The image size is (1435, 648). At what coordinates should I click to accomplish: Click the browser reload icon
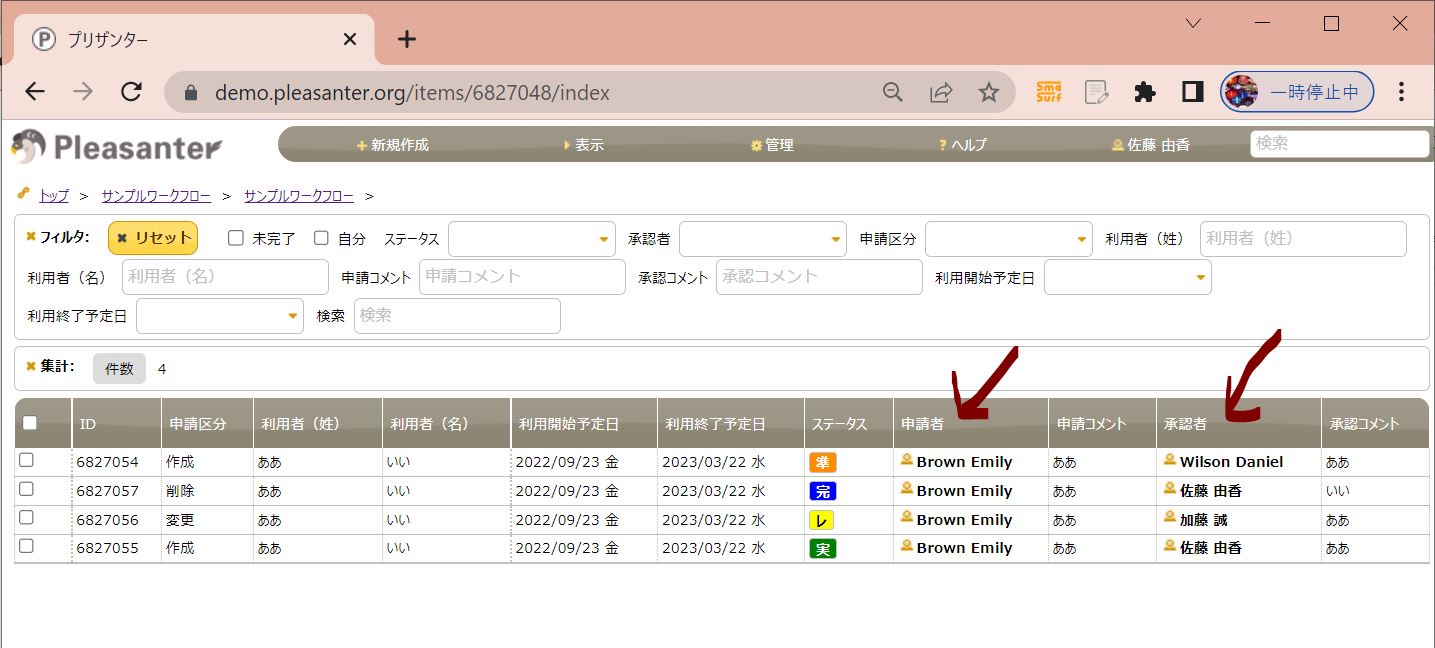[131, 92]
